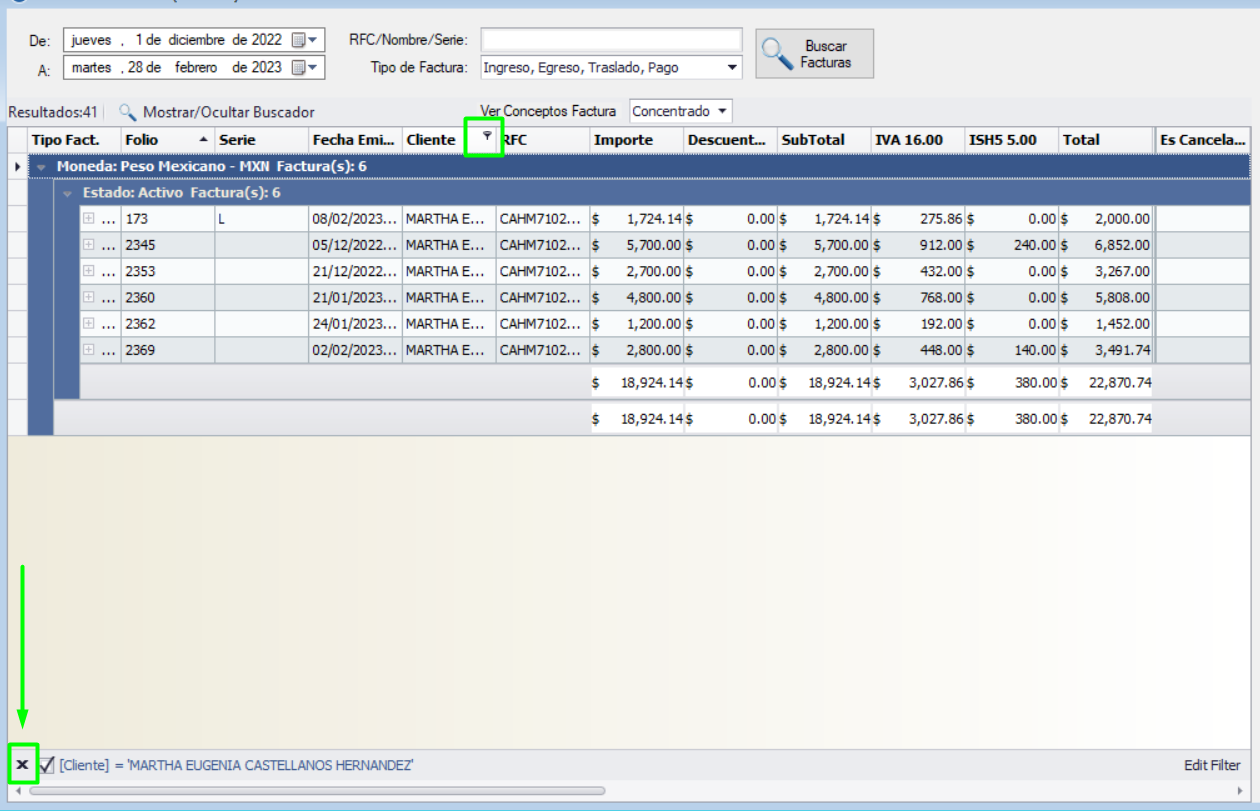This screenshot has width=1260, height=811.
Task: Click Importe 1,200.00 cell
Action: 637,324
